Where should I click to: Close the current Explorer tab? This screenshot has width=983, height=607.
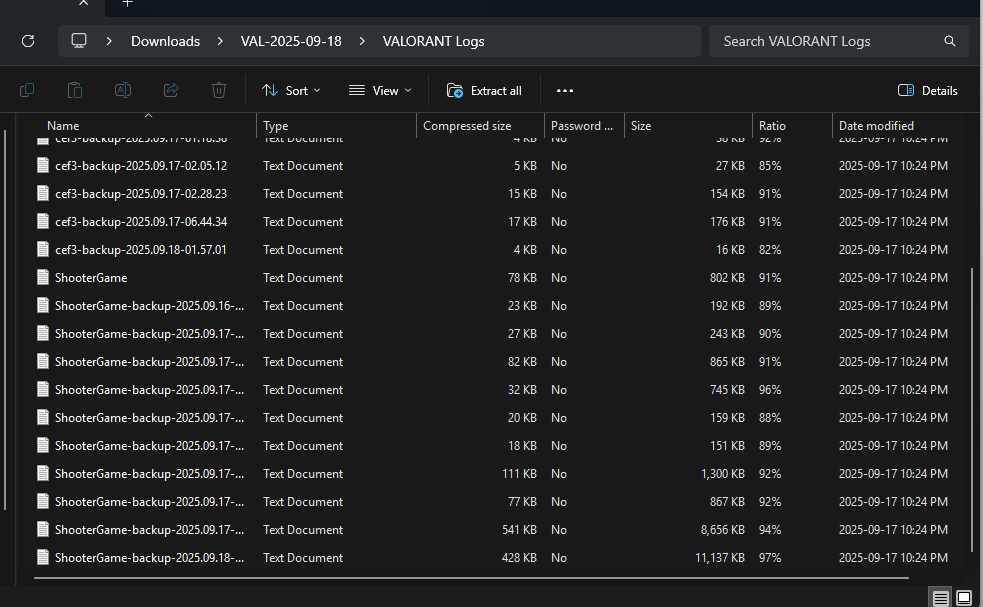[x=83, y=3]
